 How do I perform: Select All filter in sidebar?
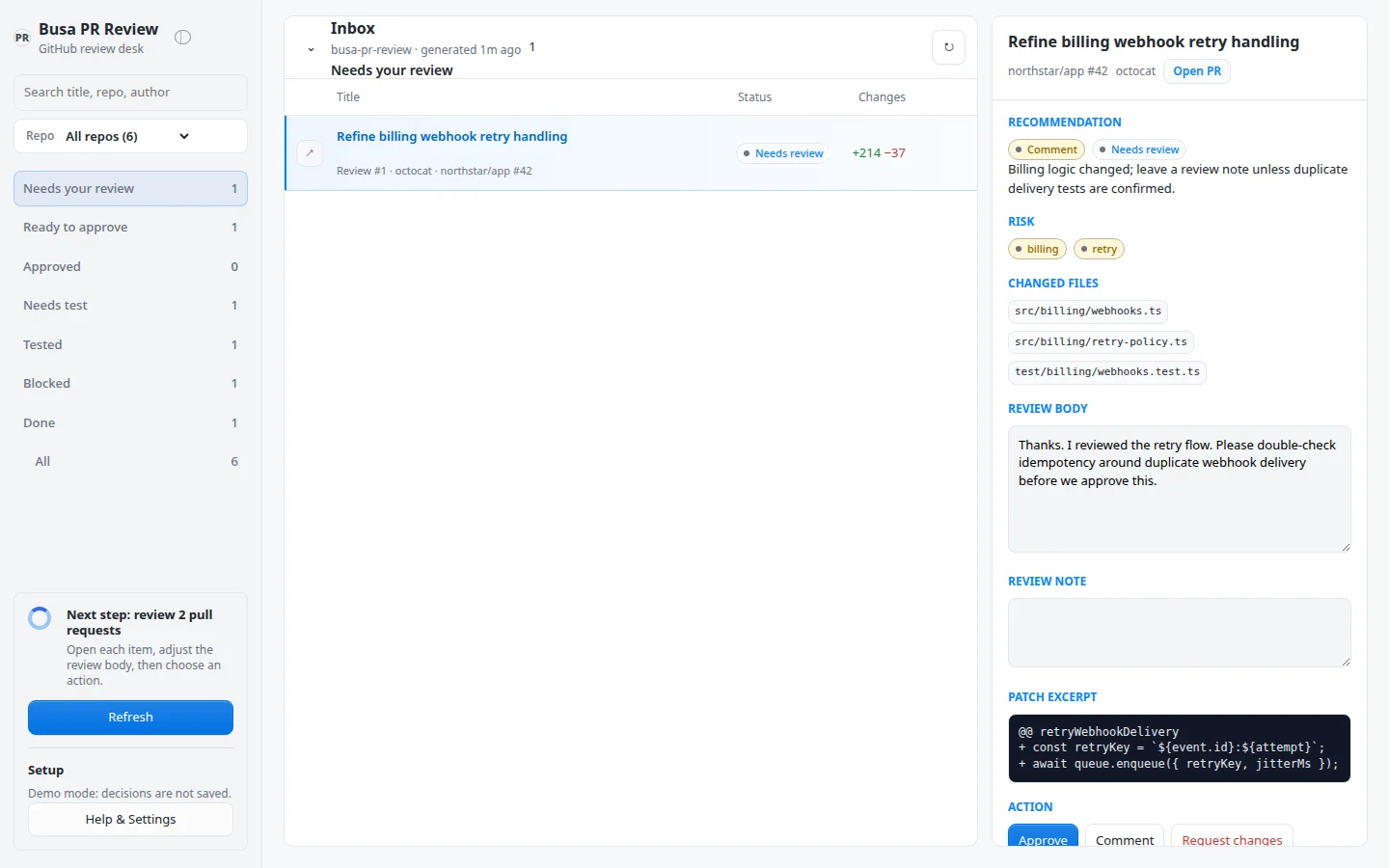coord(130,462)
